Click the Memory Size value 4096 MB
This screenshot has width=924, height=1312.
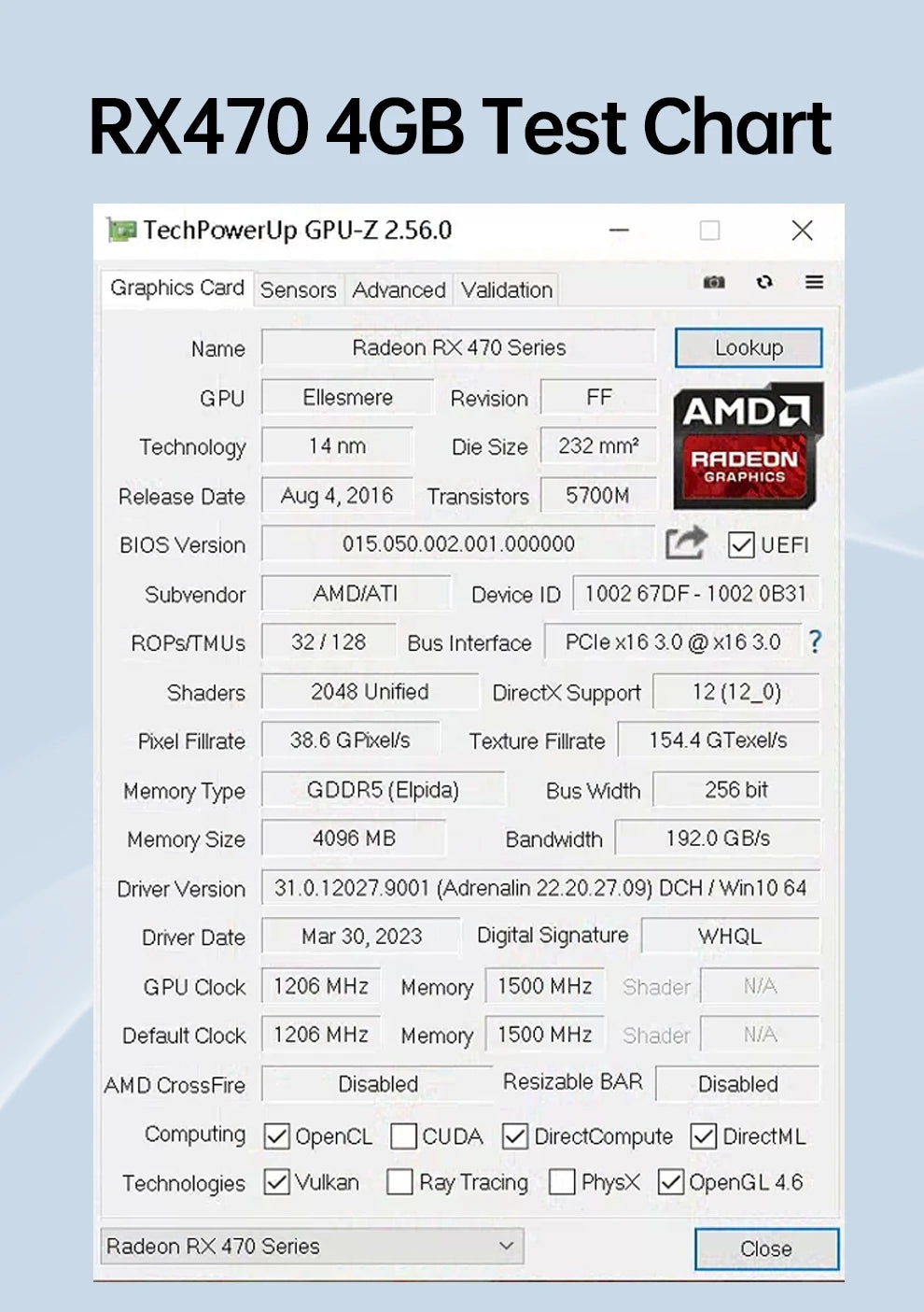coord(354,838)
